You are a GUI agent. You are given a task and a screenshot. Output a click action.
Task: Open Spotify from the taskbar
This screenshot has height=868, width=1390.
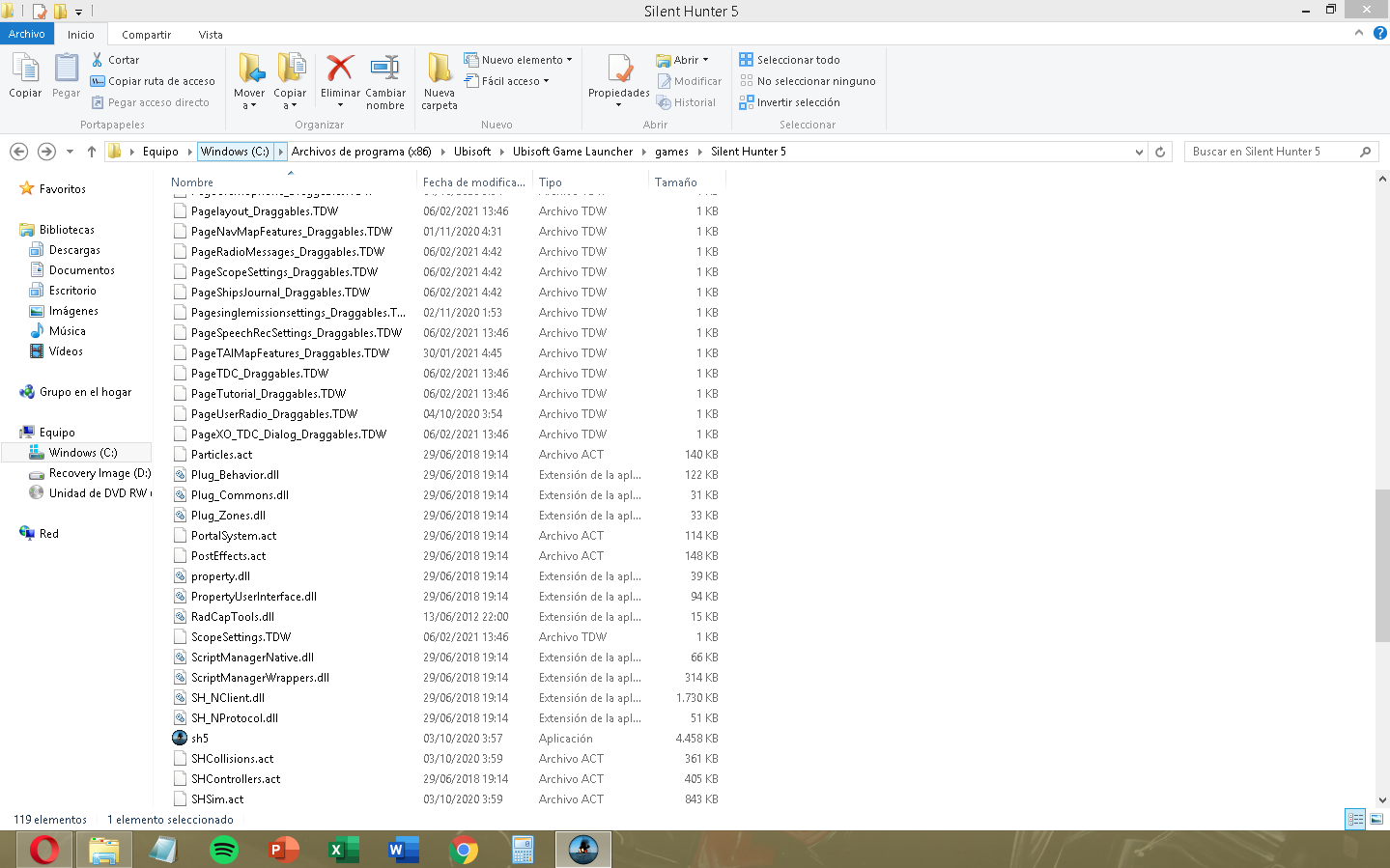[224, 850]
